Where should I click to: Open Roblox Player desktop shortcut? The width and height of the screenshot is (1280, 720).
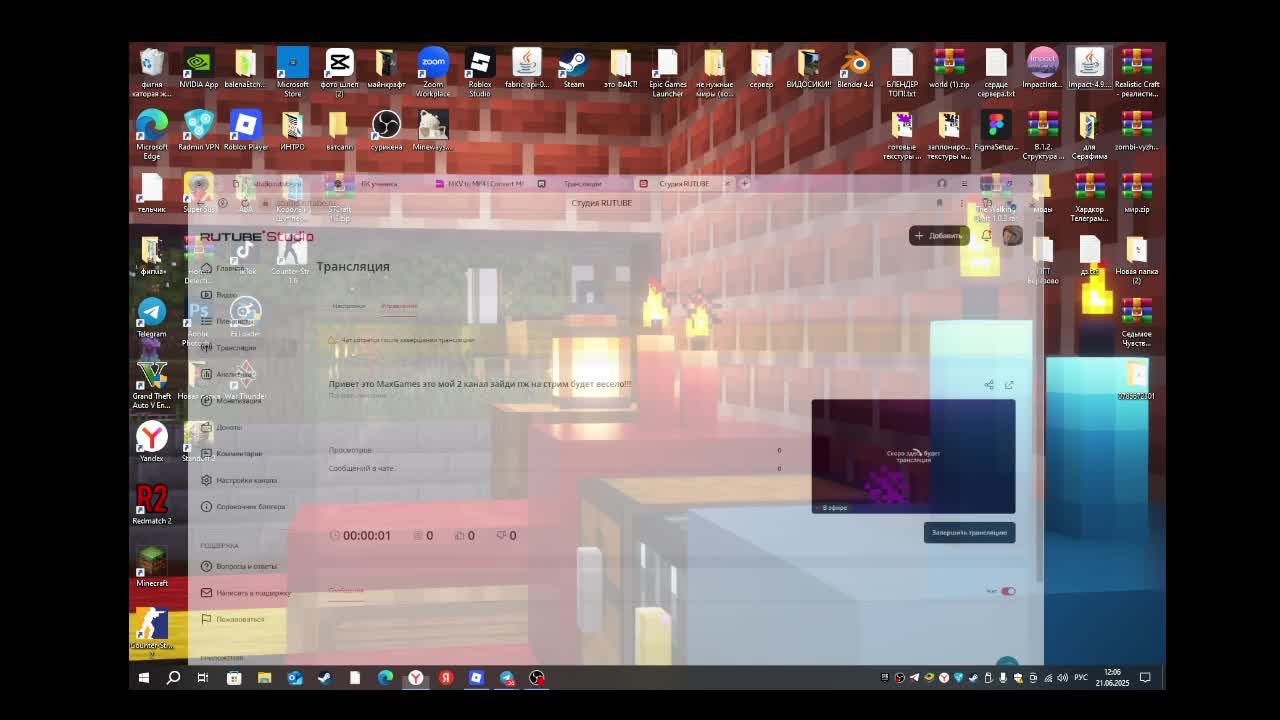tap(245, 132)
